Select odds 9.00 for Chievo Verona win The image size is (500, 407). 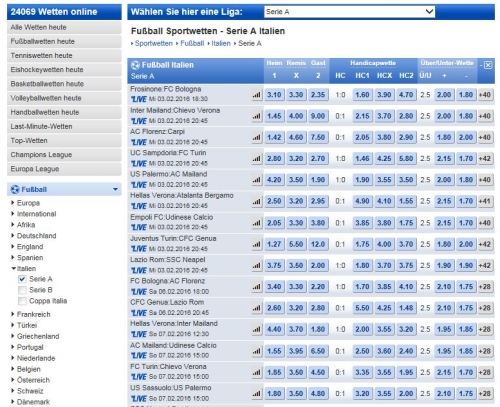pyautogui.click(x=318, y=116)
